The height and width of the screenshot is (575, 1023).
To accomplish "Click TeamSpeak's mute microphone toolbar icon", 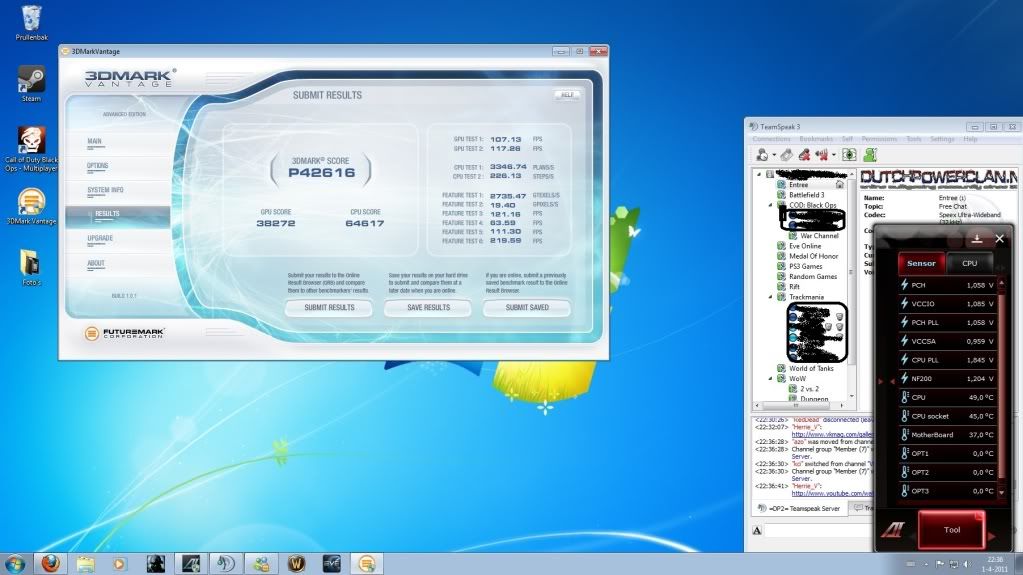I will [x=804, y=155].
